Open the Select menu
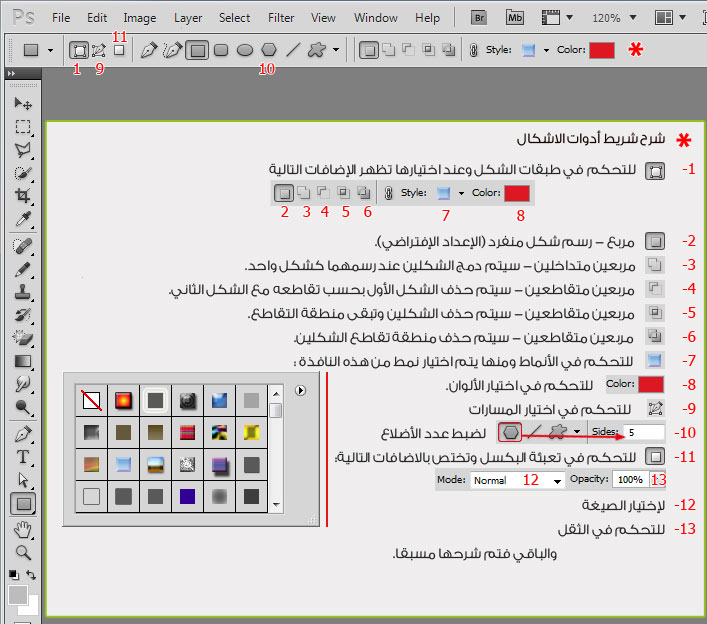 click(234, 18)
